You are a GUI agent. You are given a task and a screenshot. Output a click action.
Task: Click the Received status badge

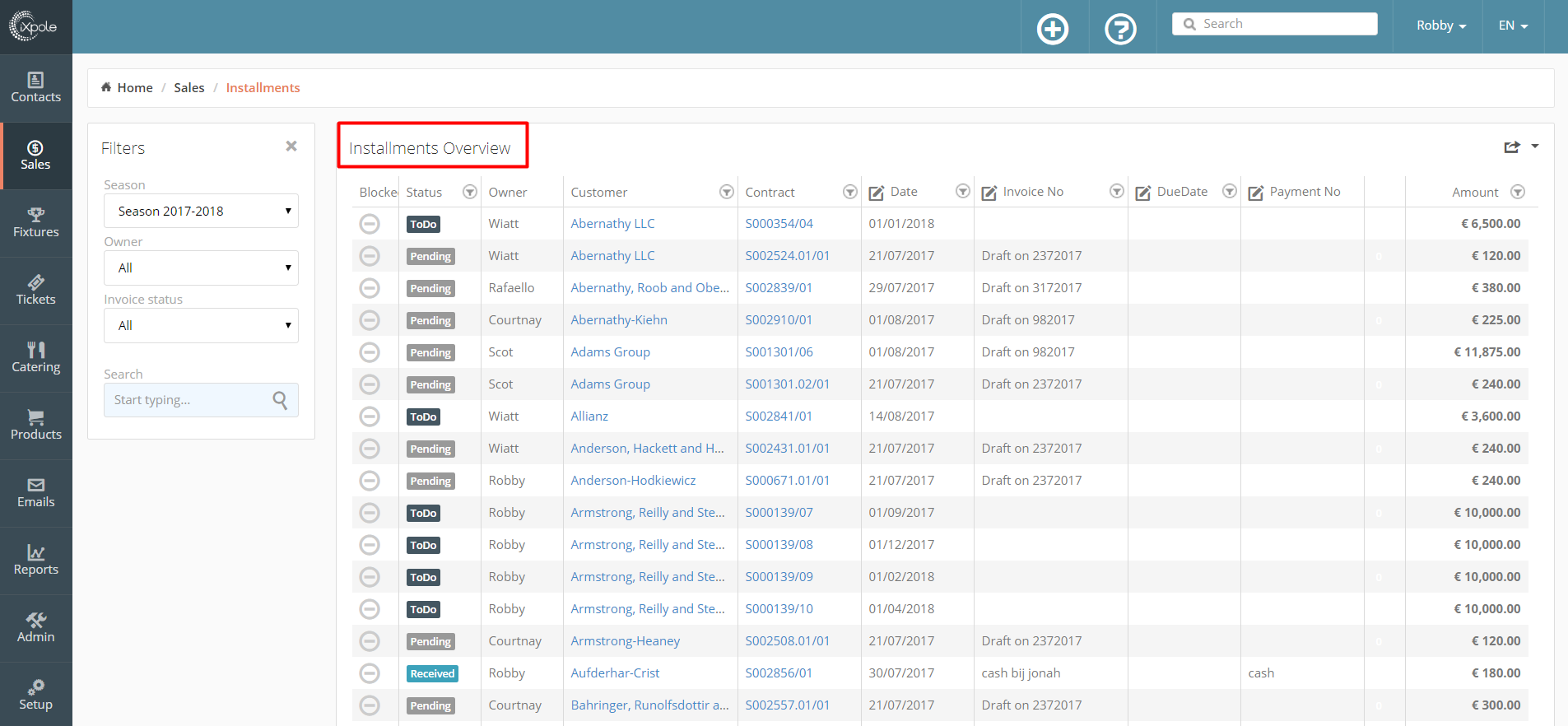click(x=432, y=673)
